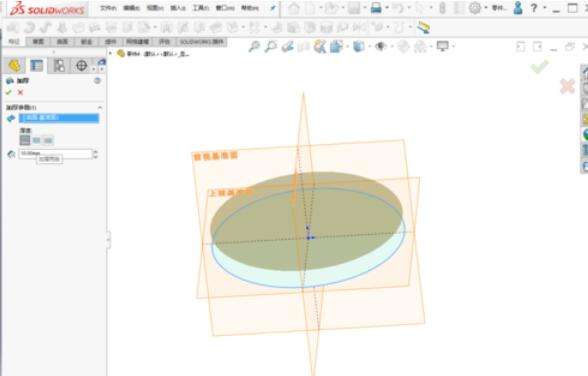Click the blue Print icon
Viewport: 588px width, 376px height.
coord(376,8)
